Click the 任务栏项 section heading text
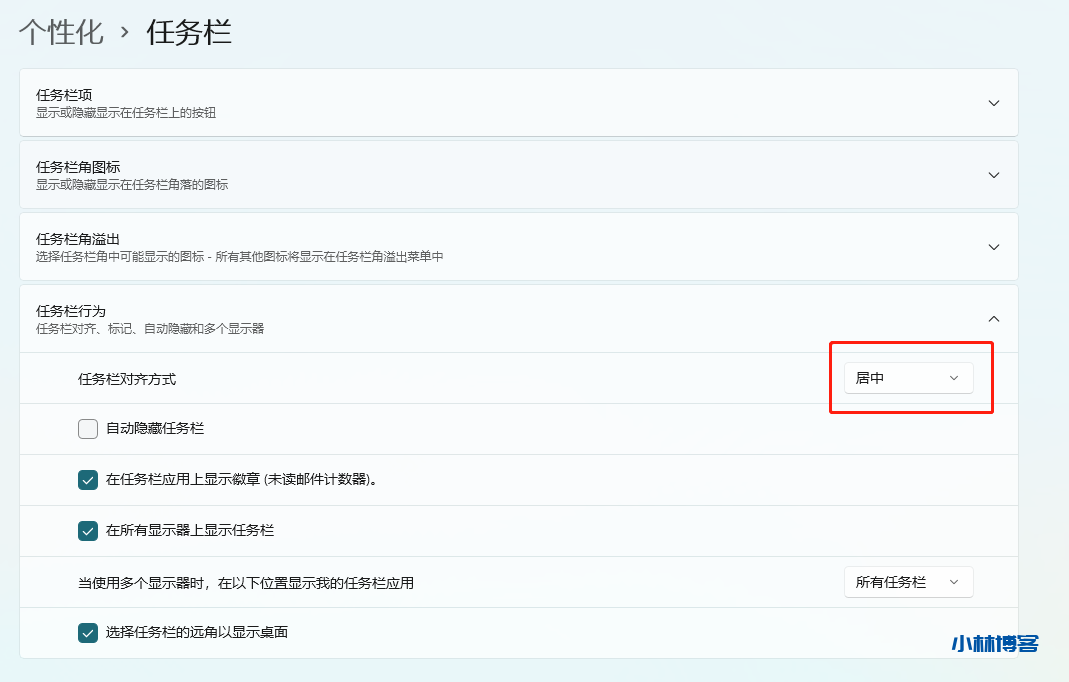Image resolution: width=1069 pixels, height=682 pixels. point(64,95)
